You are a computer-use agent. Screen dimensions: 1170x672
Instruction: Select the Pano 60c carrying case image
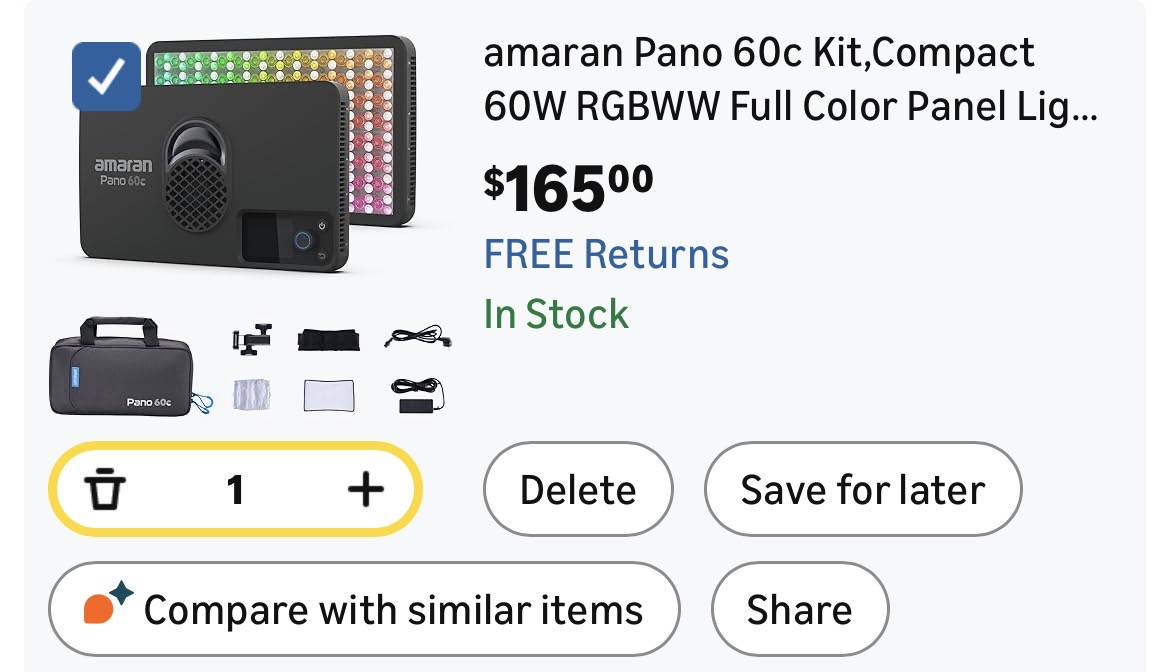pos(129,366)
